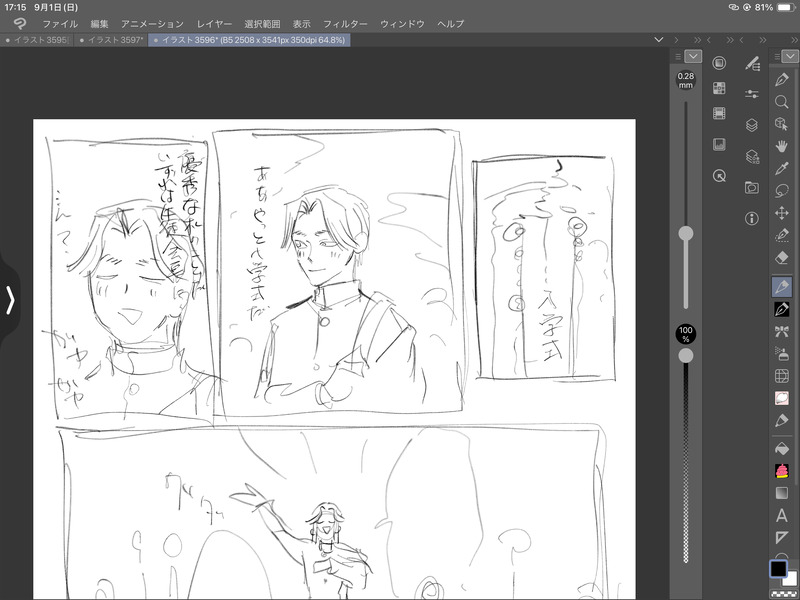Open the Color Set palette icon
This screenshot has height=600, width=800.
click(x=719, y=88)
